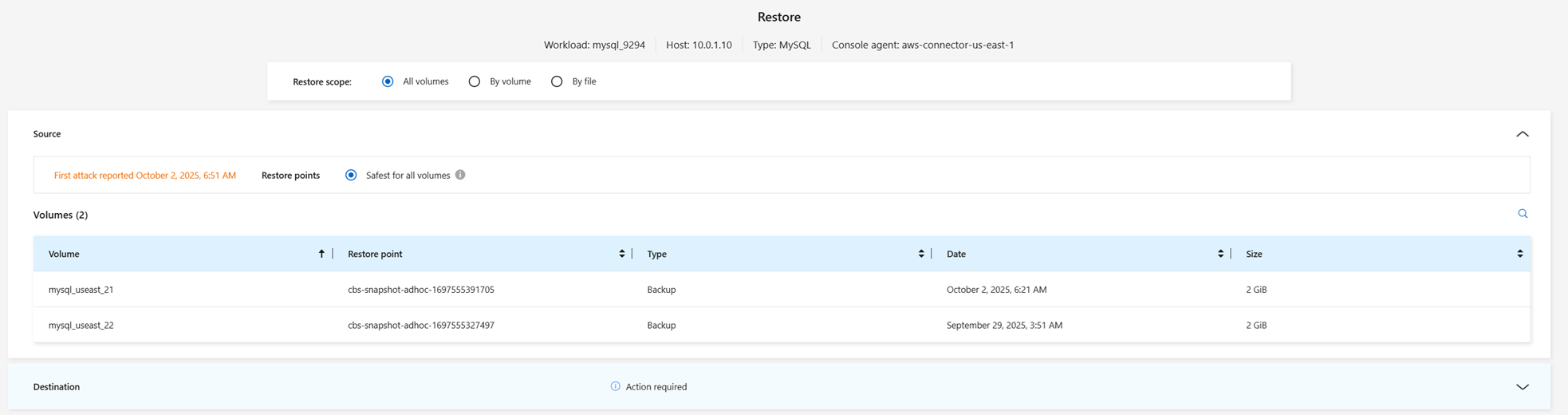Collapse the Source section chevron
1568x415 pixels.
click(1522, 134)
